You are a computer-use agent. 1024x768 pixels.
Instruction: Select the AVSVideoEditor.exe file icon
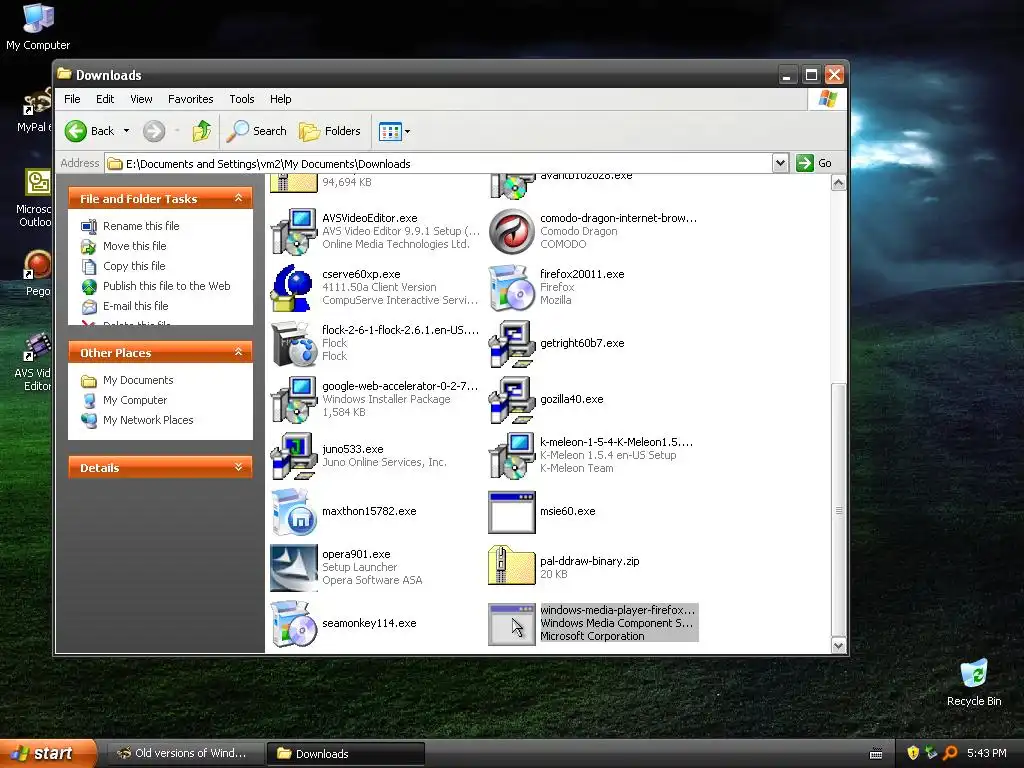(x=294, y=232)
